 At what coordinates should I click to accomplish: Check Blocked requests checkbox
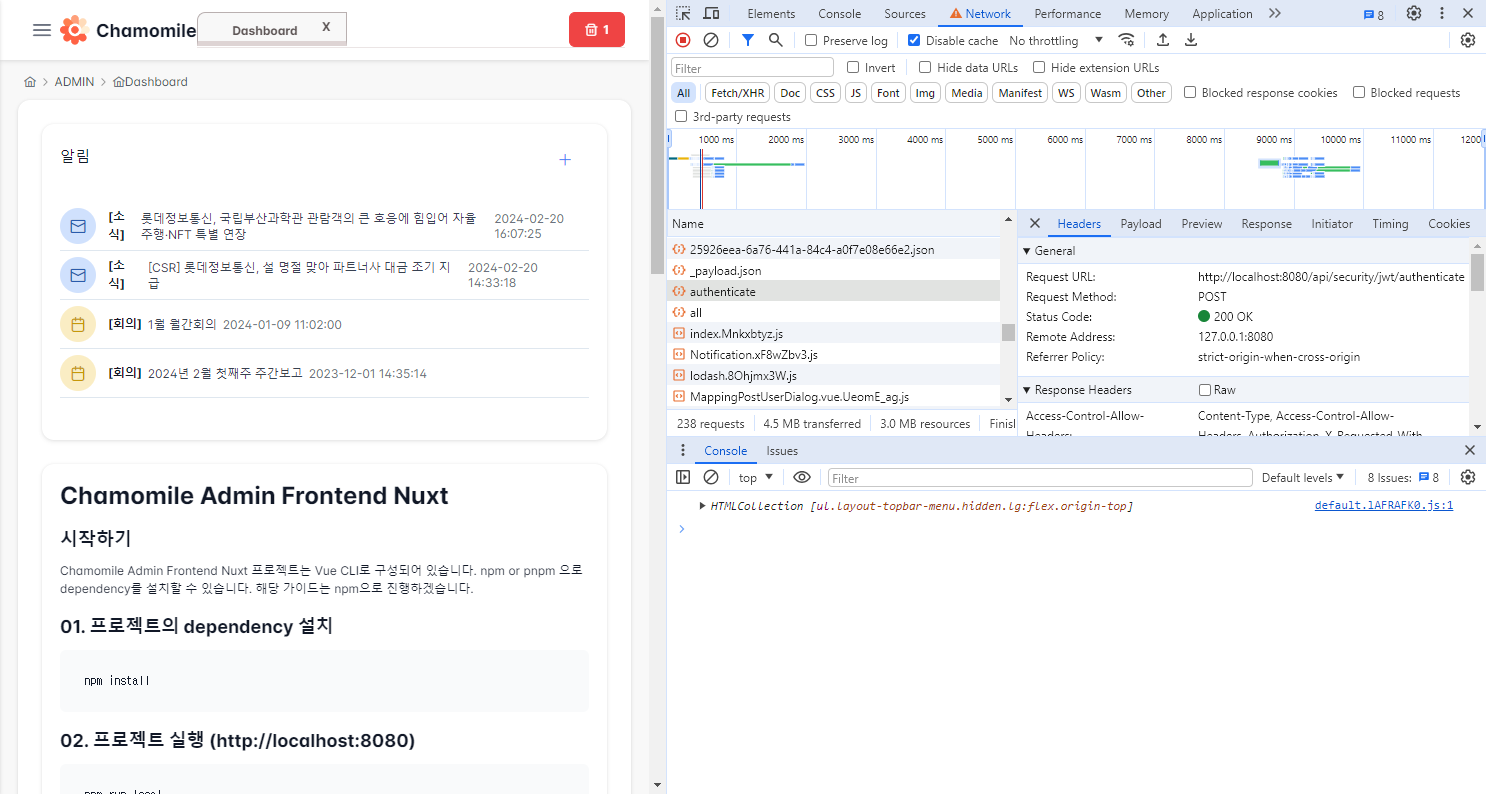pyautogui.click(x=1359, y=92)
